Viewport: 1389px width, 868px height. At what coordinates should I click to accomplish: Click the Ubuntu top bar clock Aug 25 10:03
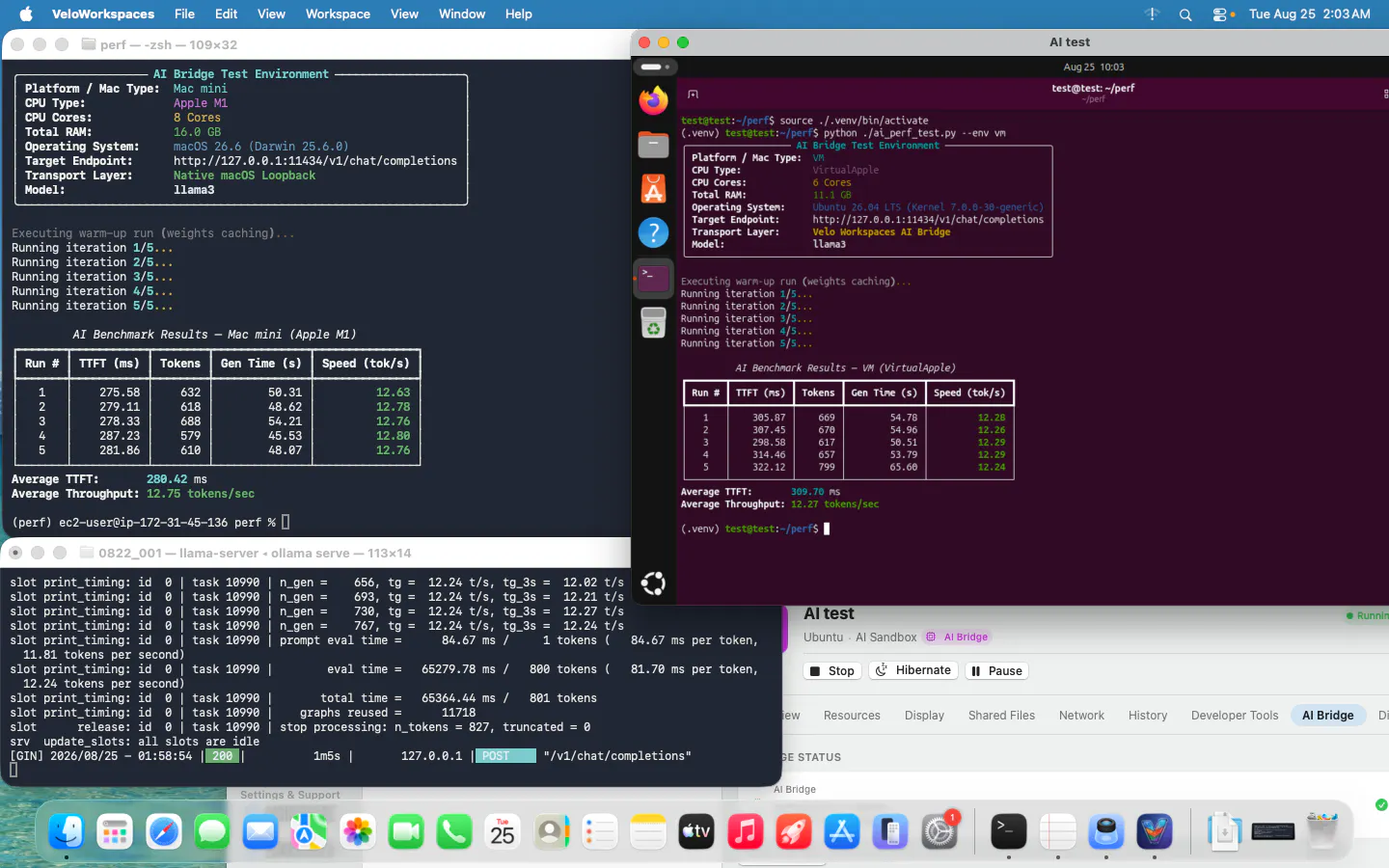(1094, 68)
